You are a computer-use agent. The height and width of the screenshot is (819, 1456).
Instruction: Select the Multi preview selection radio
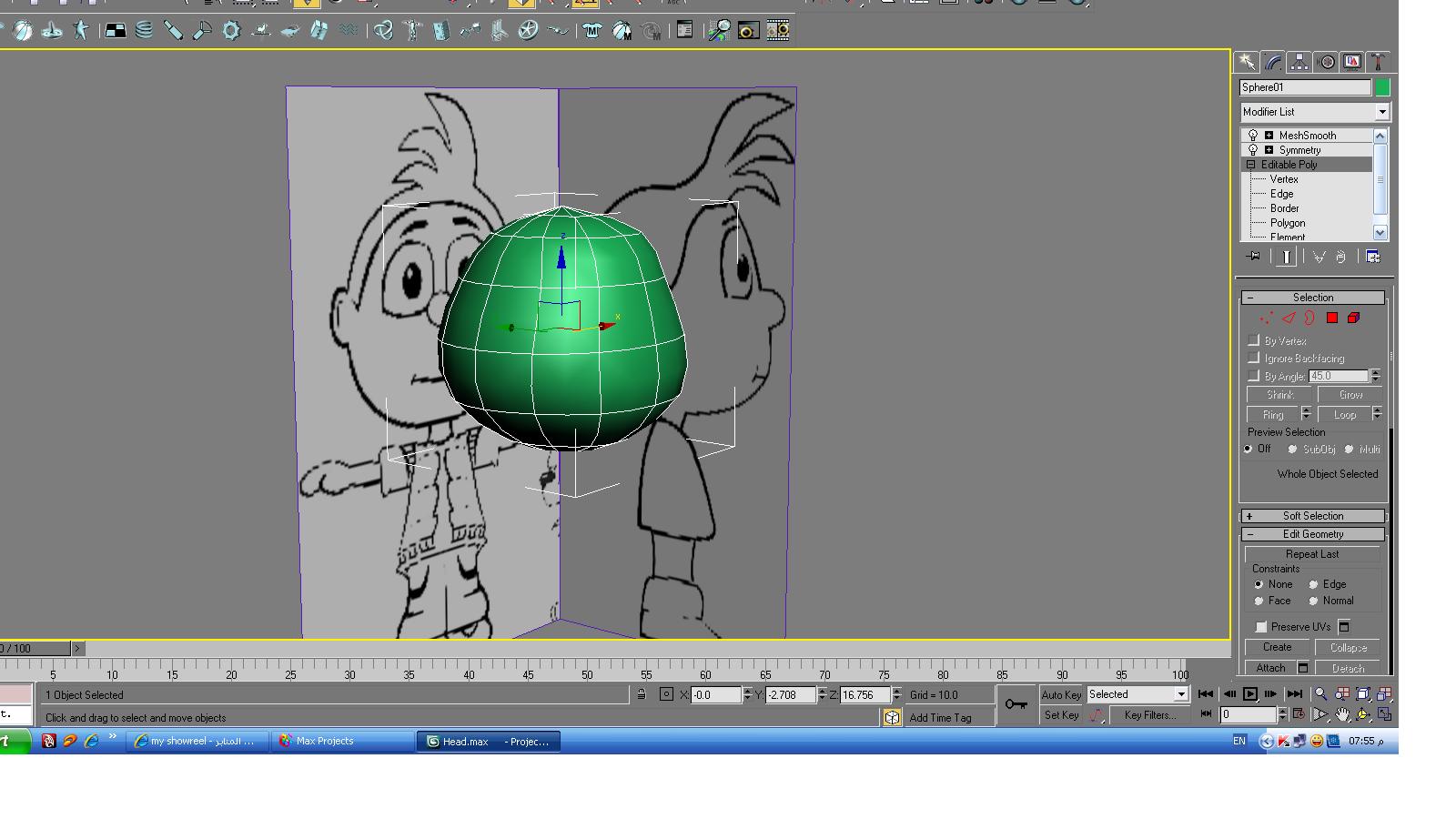pyautogui.click(x=1349, y=450)
